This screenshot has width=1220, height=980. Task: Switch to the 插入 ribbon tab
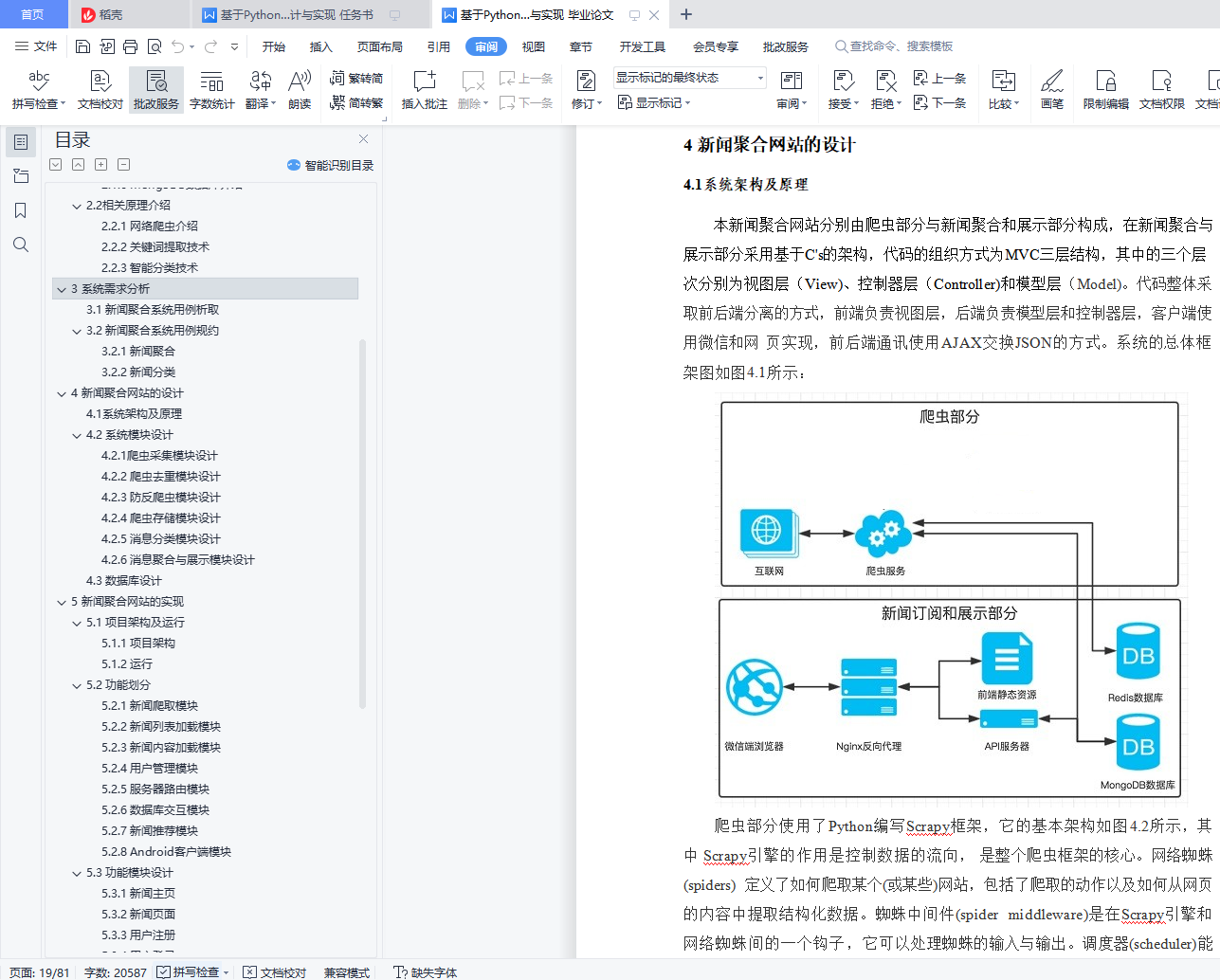click(x=321, y=46)
